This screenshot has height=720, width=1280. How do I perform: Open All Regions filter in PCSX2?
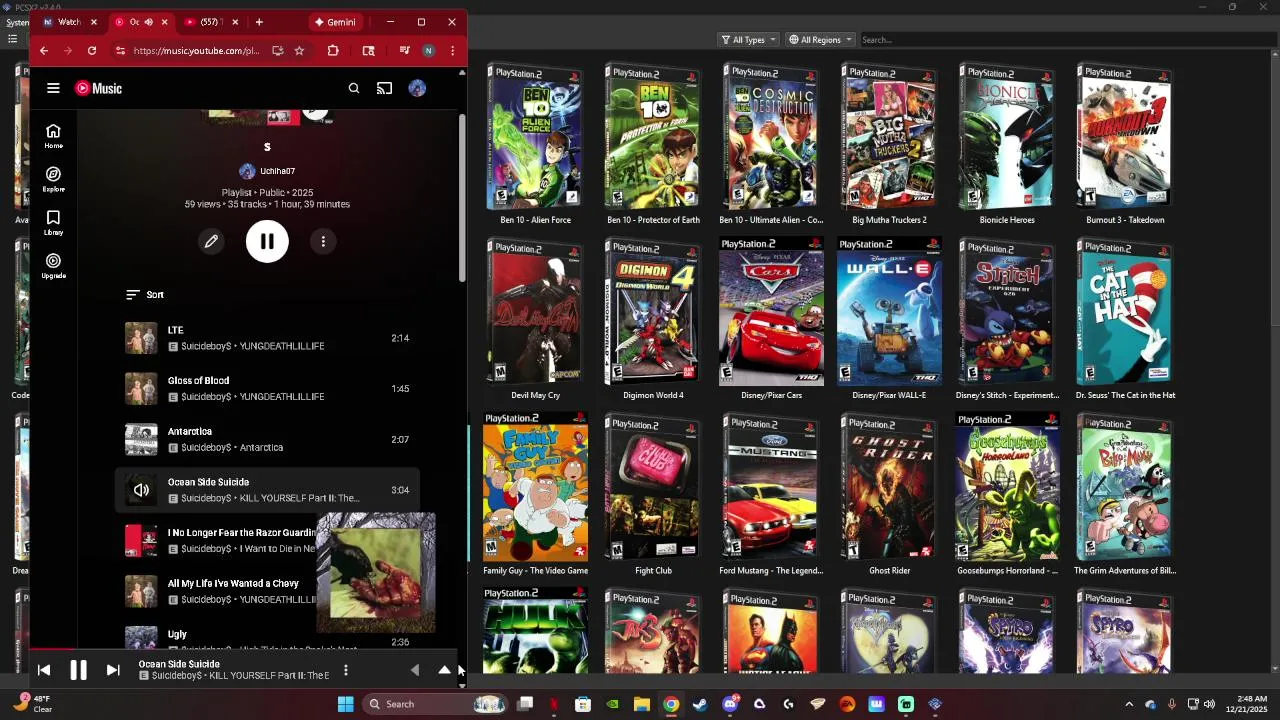pos(820,40)
